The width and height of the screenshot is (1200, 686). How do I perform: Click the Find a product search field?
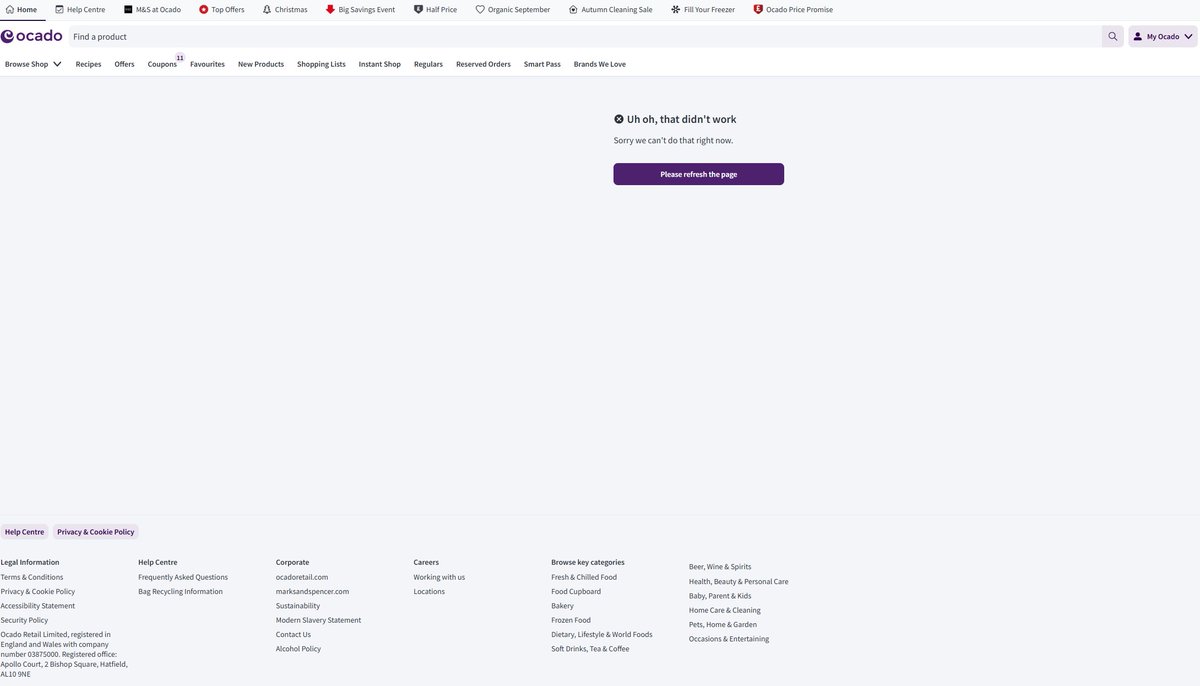pyautogui.click(x=585, y=36)
